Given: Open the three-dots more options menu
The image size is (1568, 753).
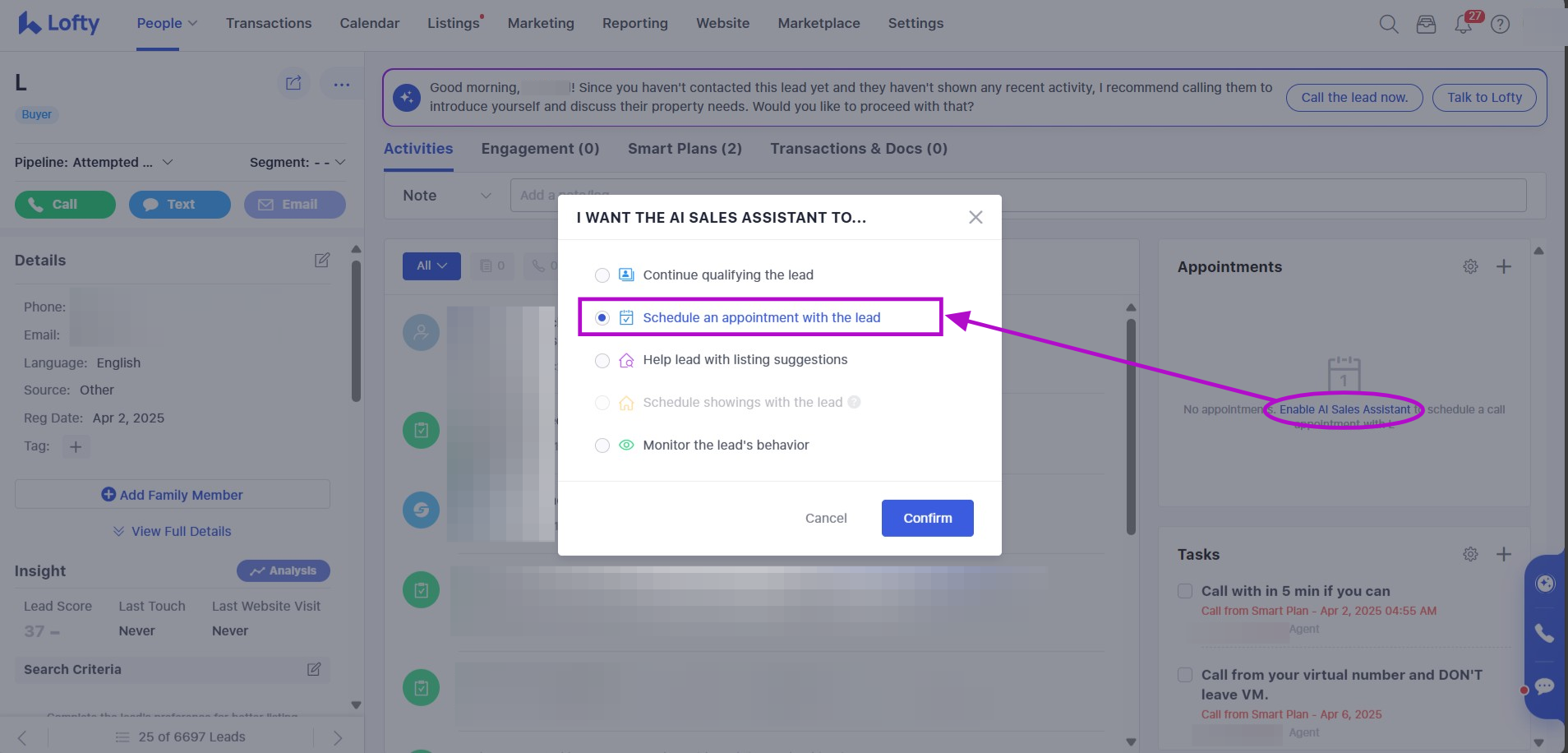Looking at the screenshot, I should [341, 84].
